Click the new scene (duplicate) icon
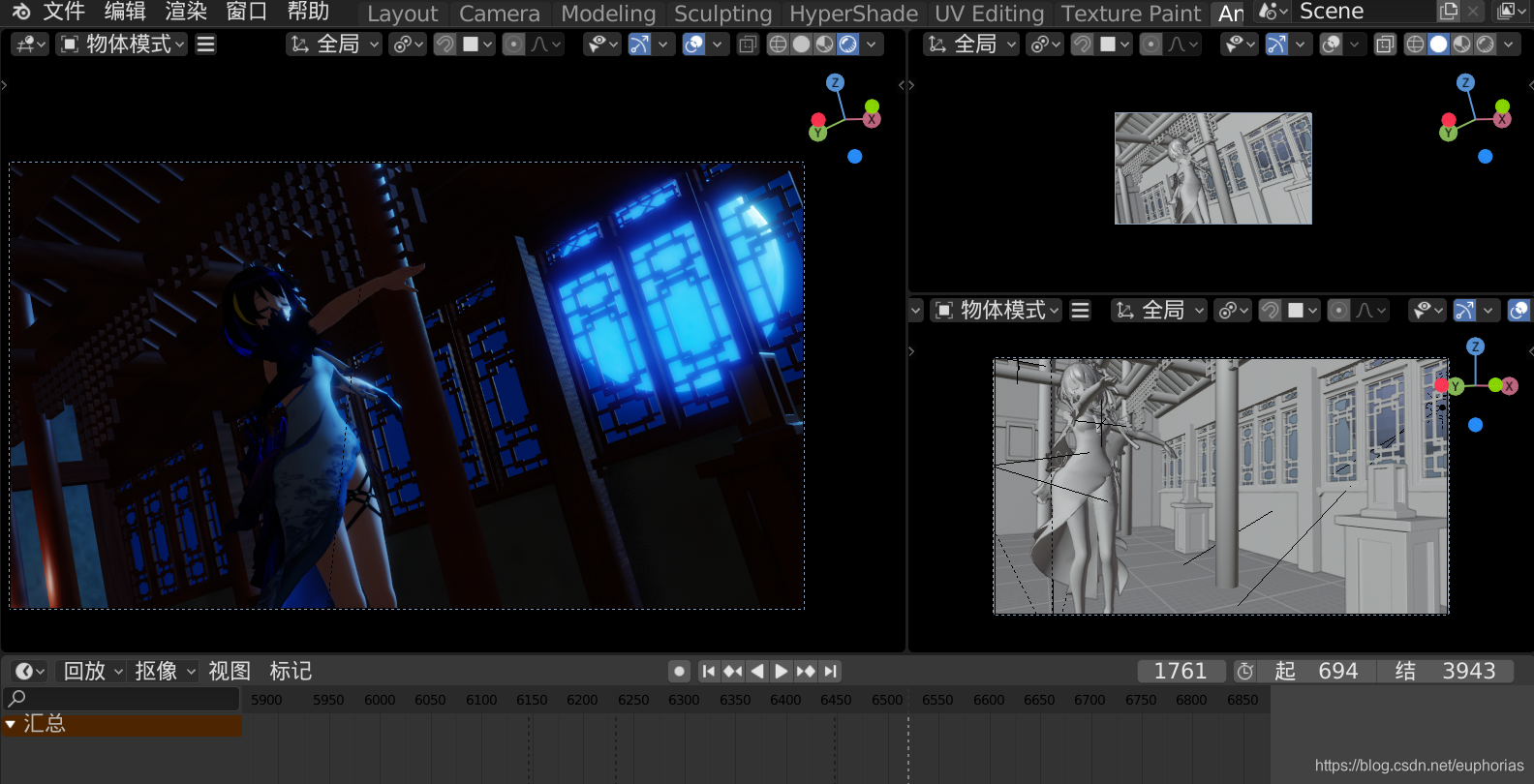This screenshot has width=1534, height=784. pyautogui.click(x=1449, y=12)
